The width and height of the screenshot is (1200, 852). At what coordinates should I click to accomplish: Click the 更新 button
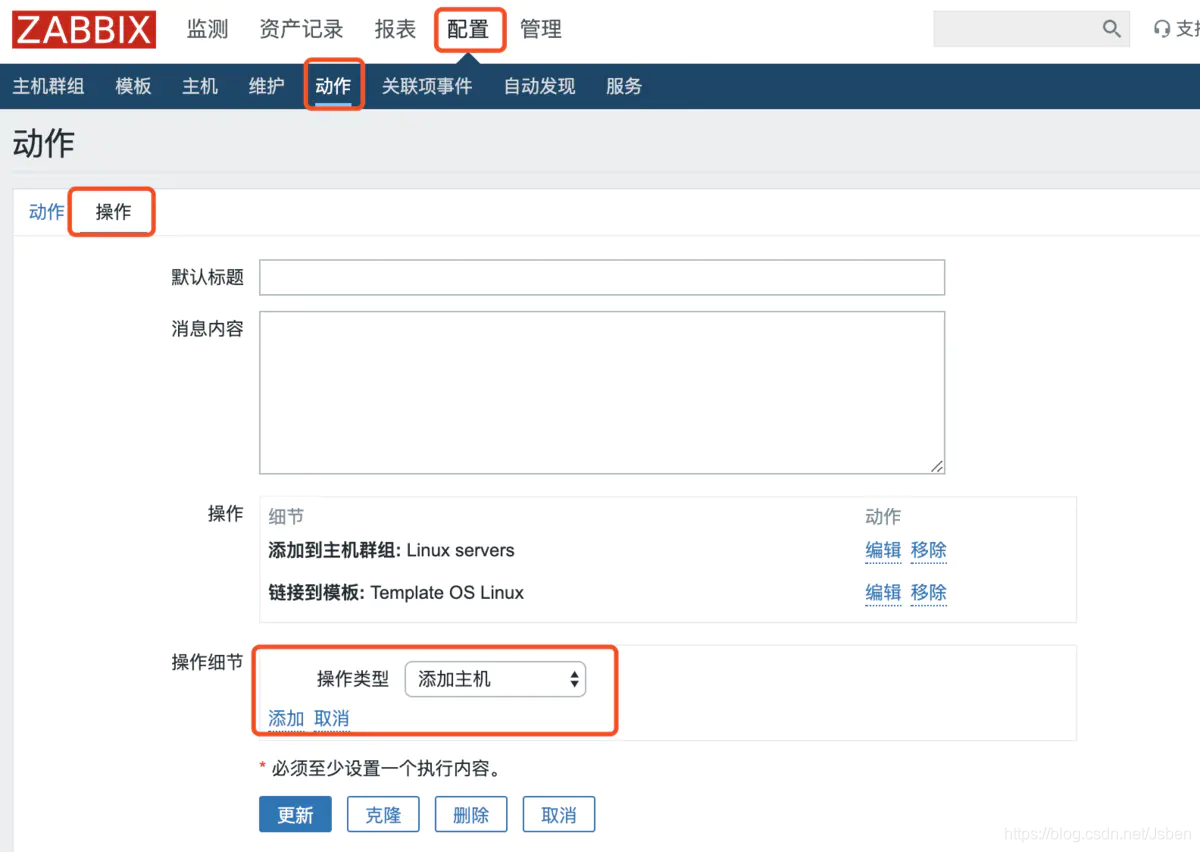(295, 815)
